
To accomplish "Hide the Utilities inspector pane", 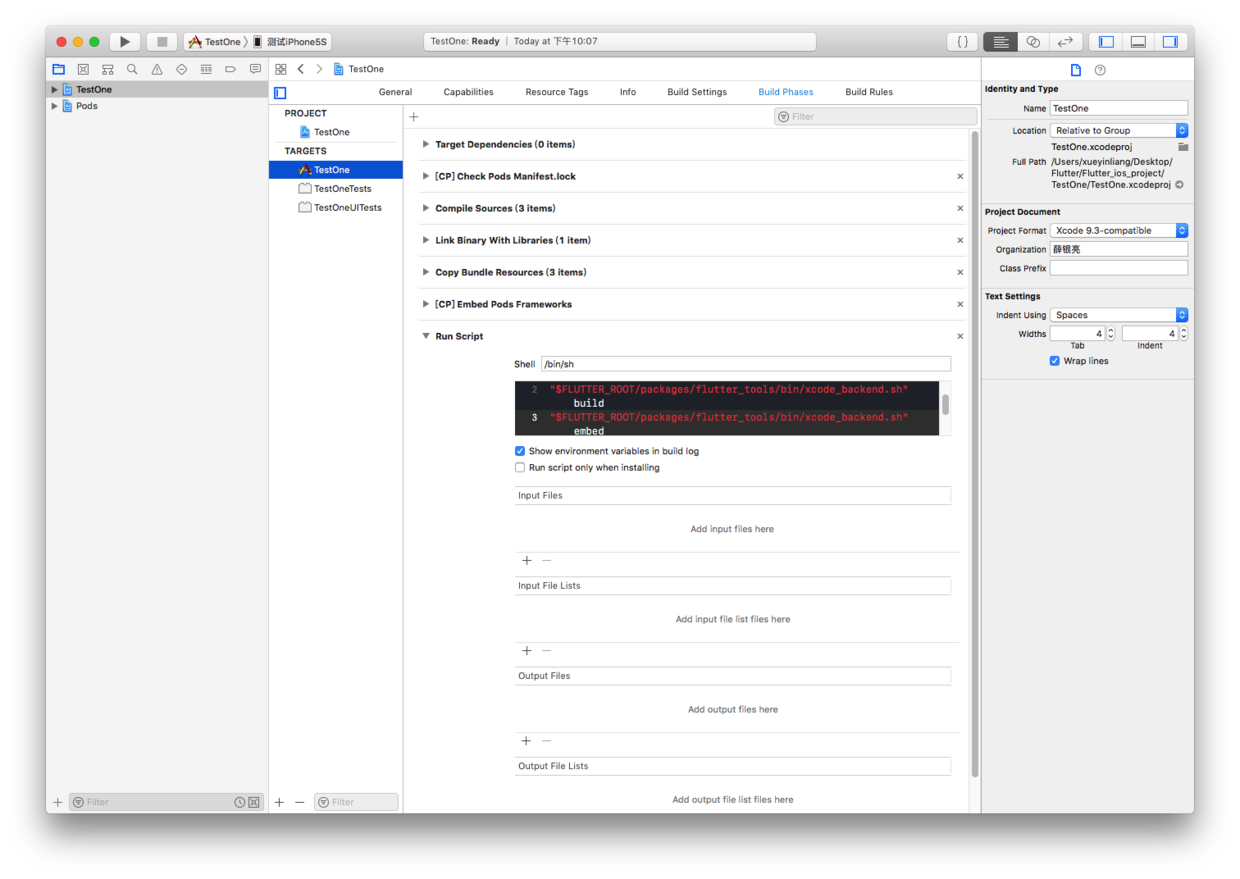I will (1170, 42).
